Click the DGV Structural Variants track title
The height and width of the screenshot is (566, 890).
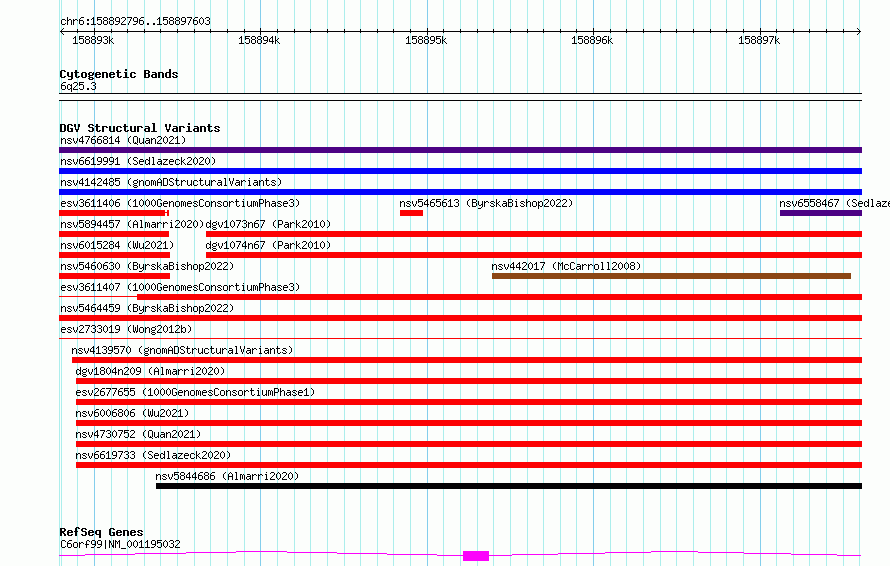pos(140,128)
